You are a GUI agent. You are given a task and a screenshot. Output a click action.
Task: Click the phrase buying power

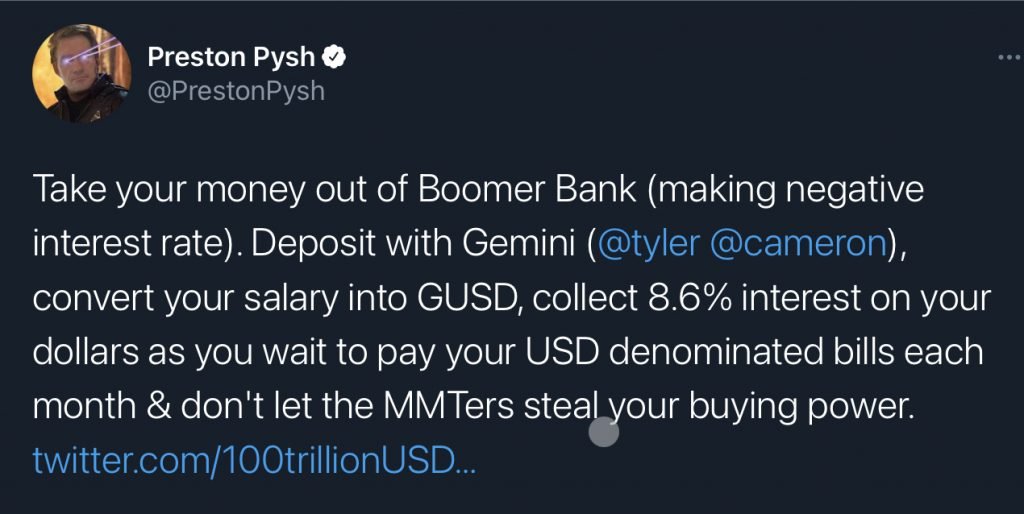pyautogui.click(x=800, y=408)
